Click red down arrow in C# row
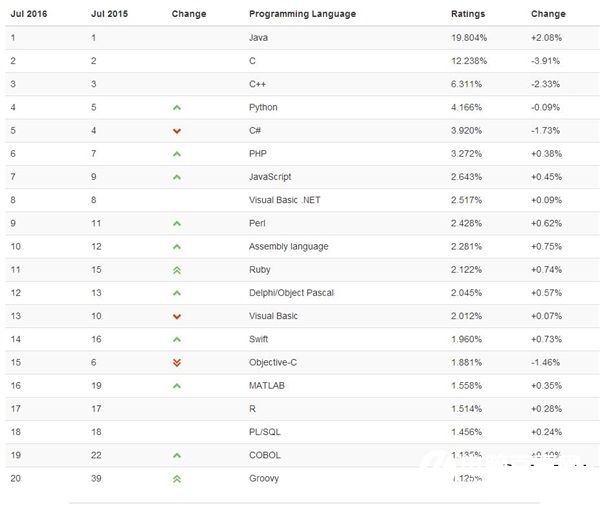The width and height of the screenshot is (600, 507). [x=176, y=131]
